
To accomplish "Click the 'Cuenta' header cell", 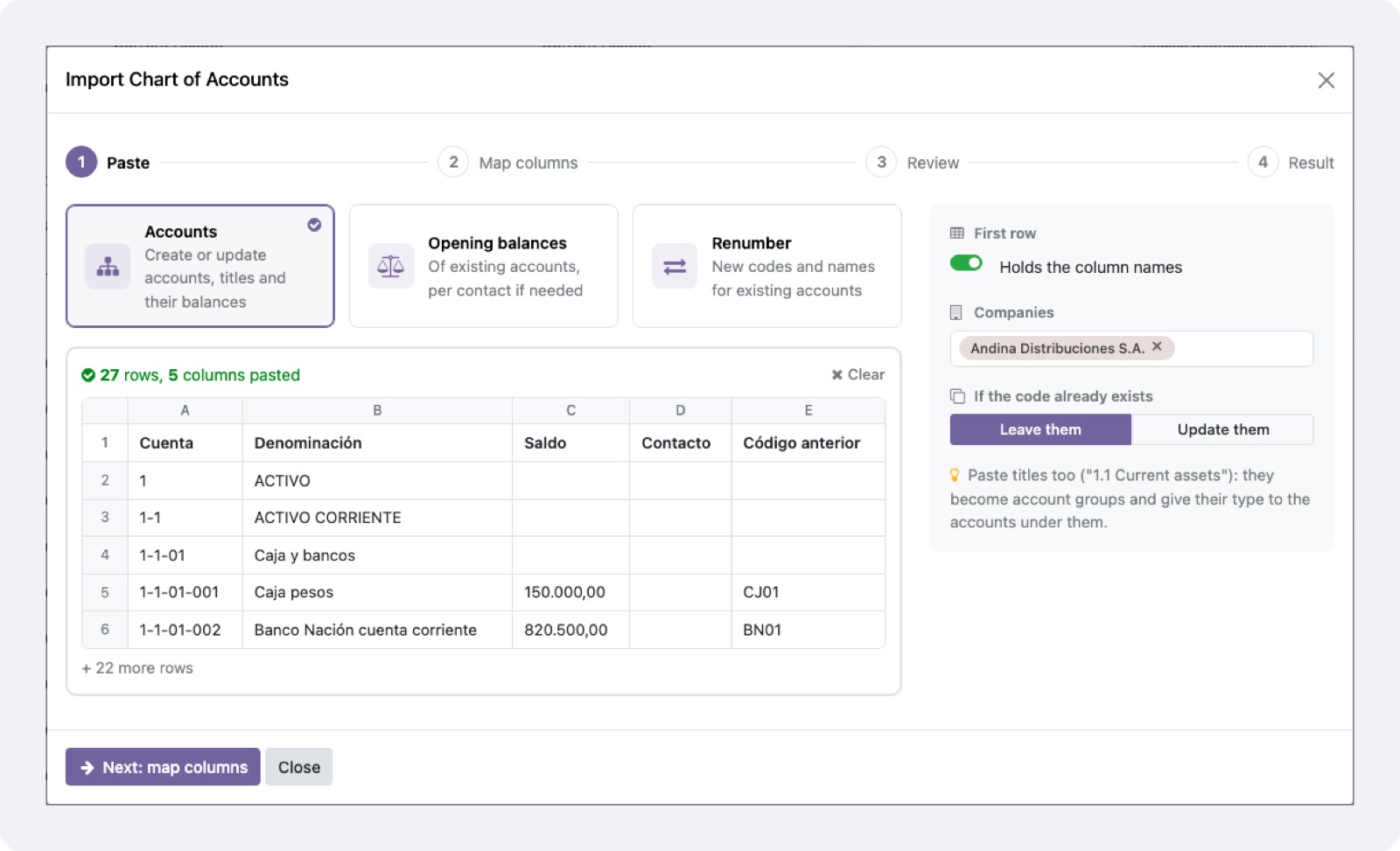I will (x=185, y=443).
